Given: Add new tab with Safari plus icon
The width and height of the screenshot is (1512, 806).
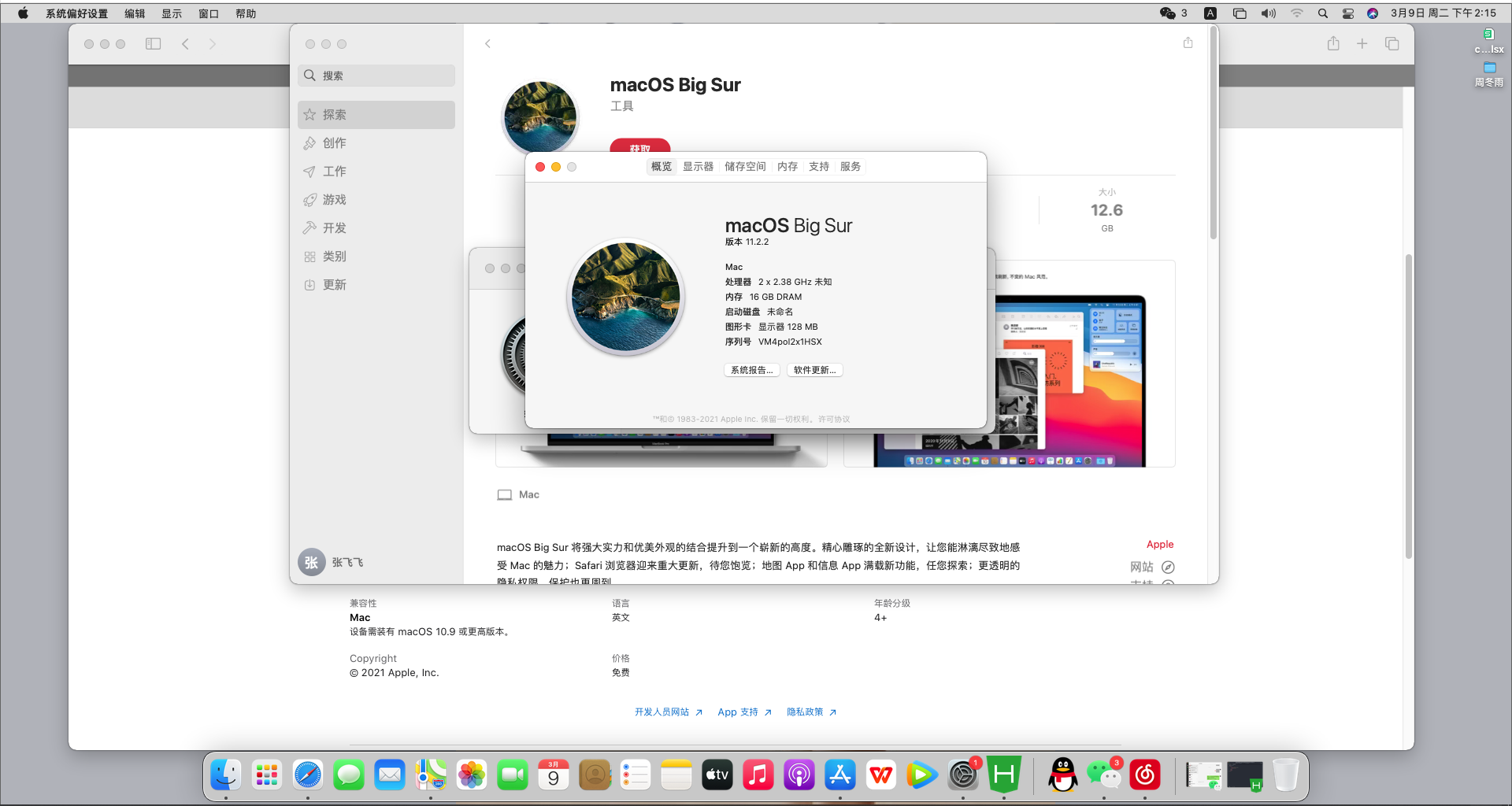Looking at the screenshot, I should tap(1362, 43).
